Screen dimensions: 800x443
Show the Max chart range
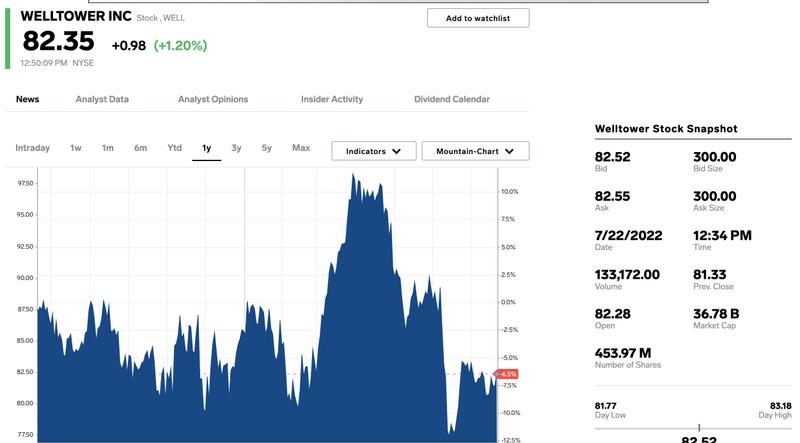(x=301, y=147)
